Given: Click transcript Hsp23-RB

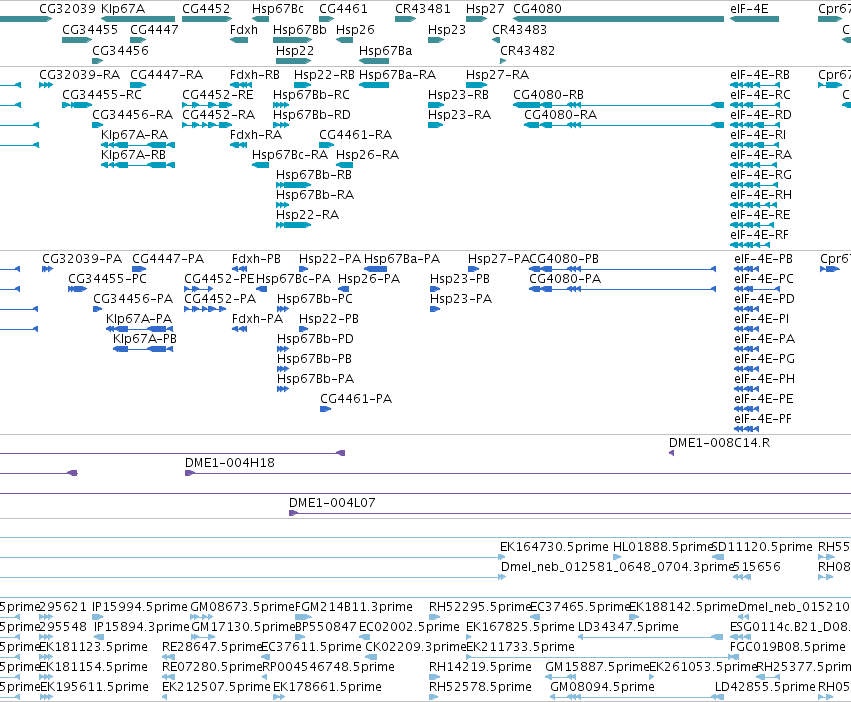Looking at the screenshot, I should click(458, 95).
